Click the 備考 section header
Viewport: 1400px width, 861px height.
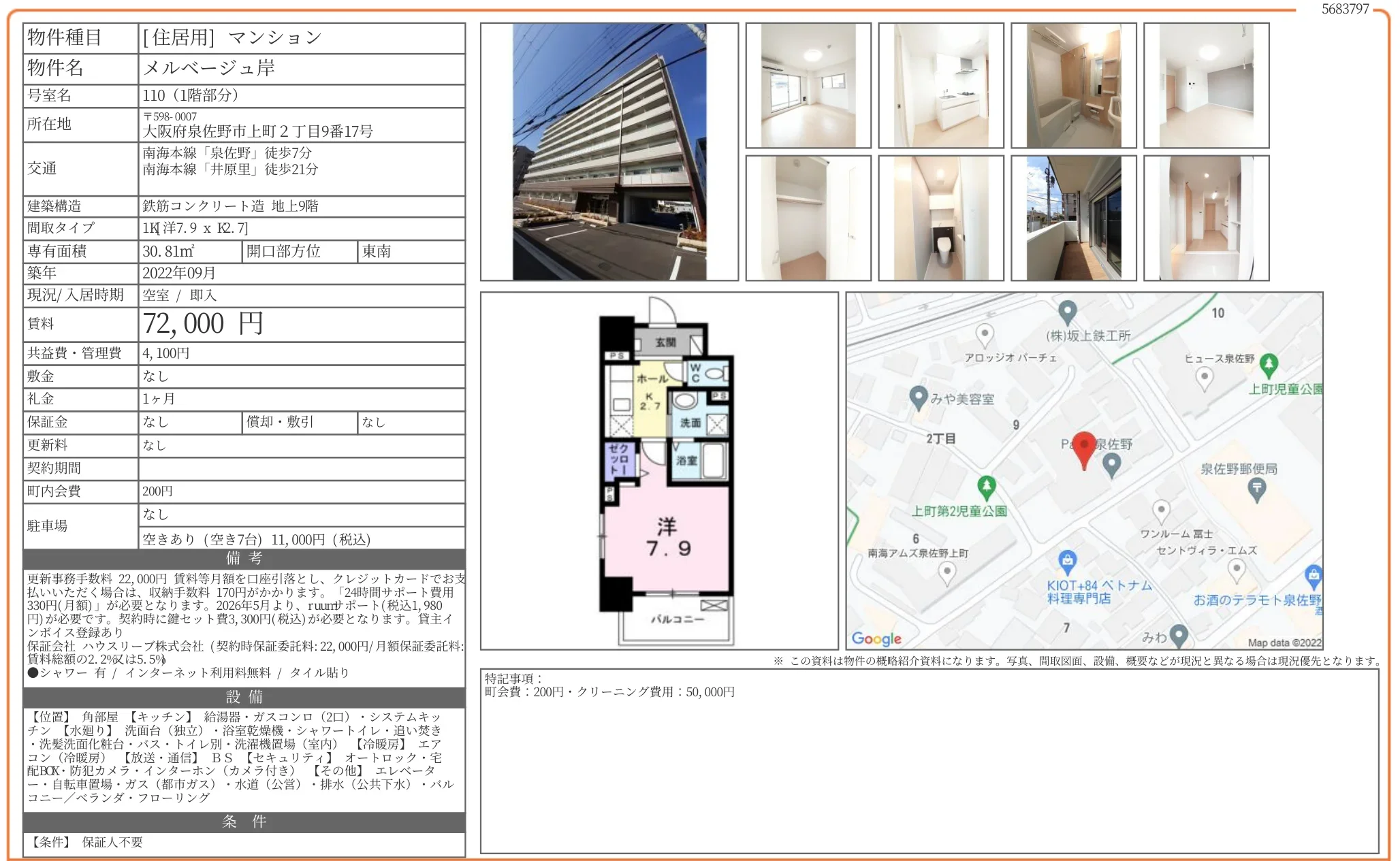[x=244, y=559]
